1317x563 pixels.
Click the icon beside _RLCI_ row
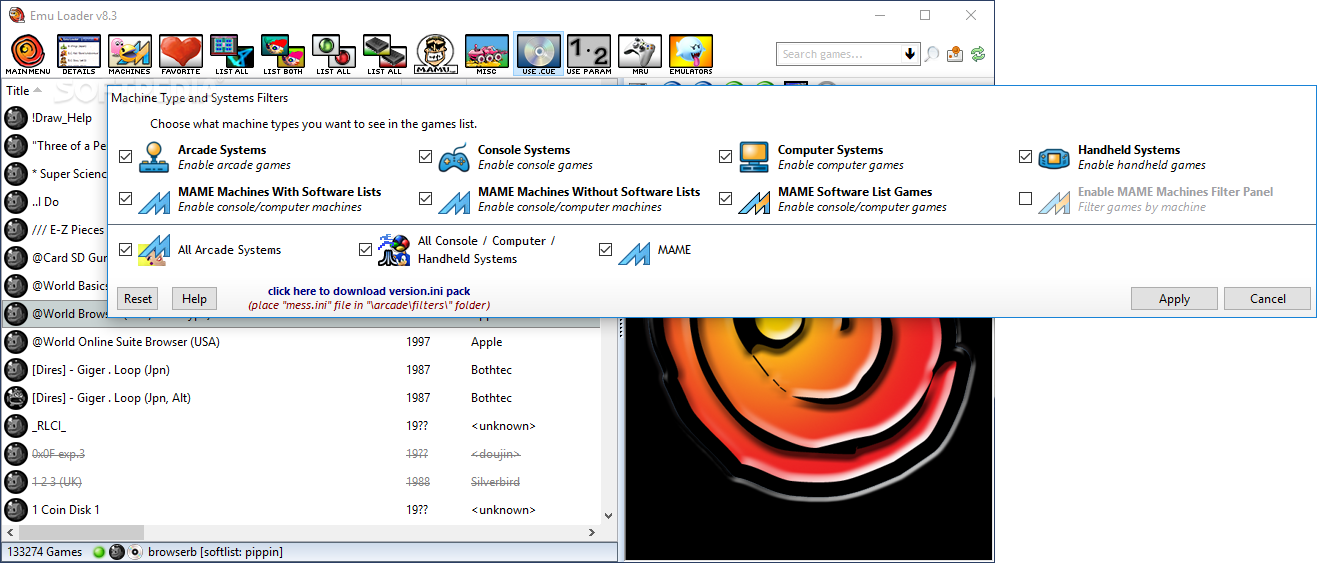pyautogui.click(x=15, y=426)
